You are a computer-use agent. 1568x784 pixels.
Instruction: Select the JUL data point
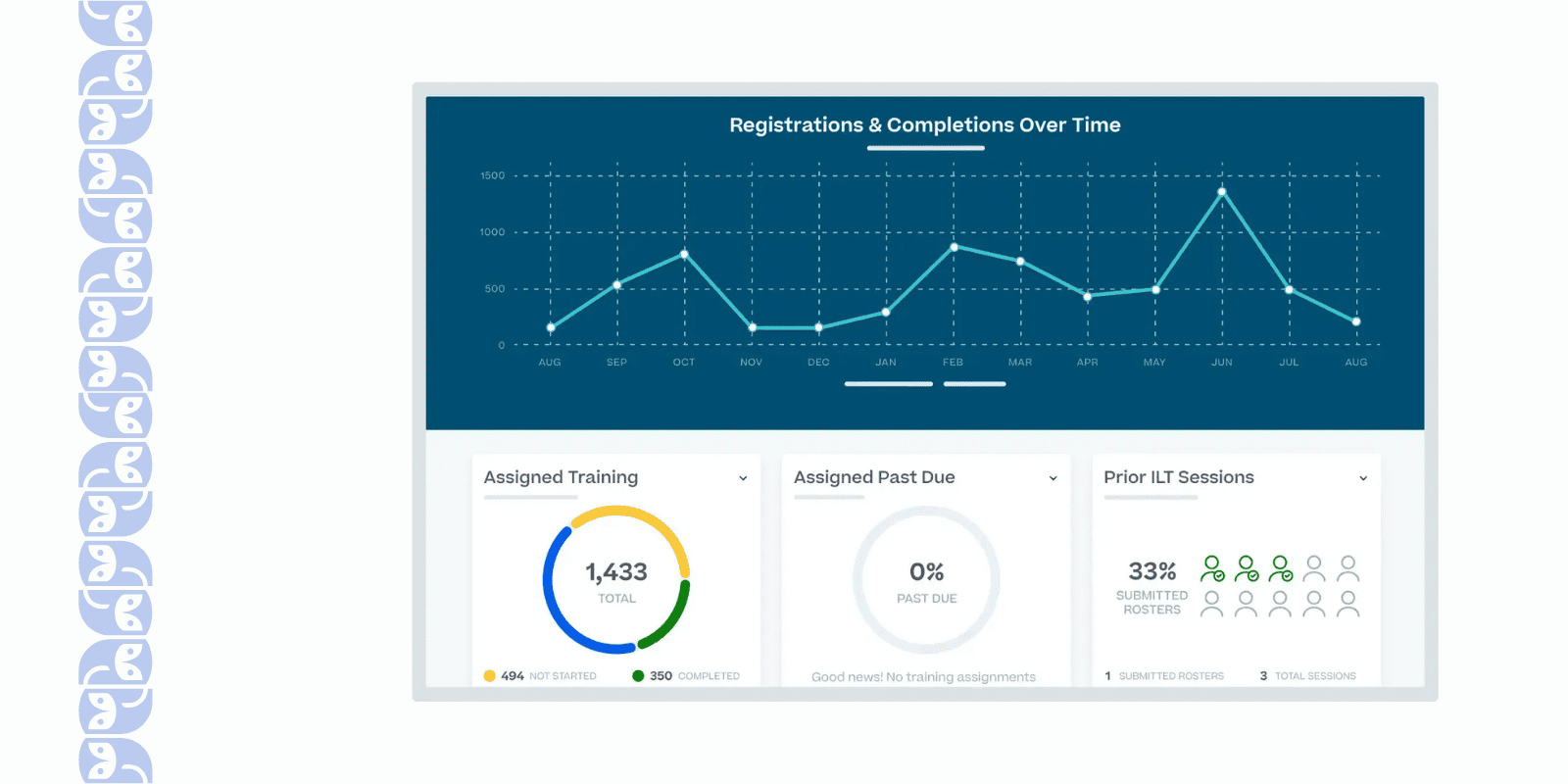(1289, 289)
